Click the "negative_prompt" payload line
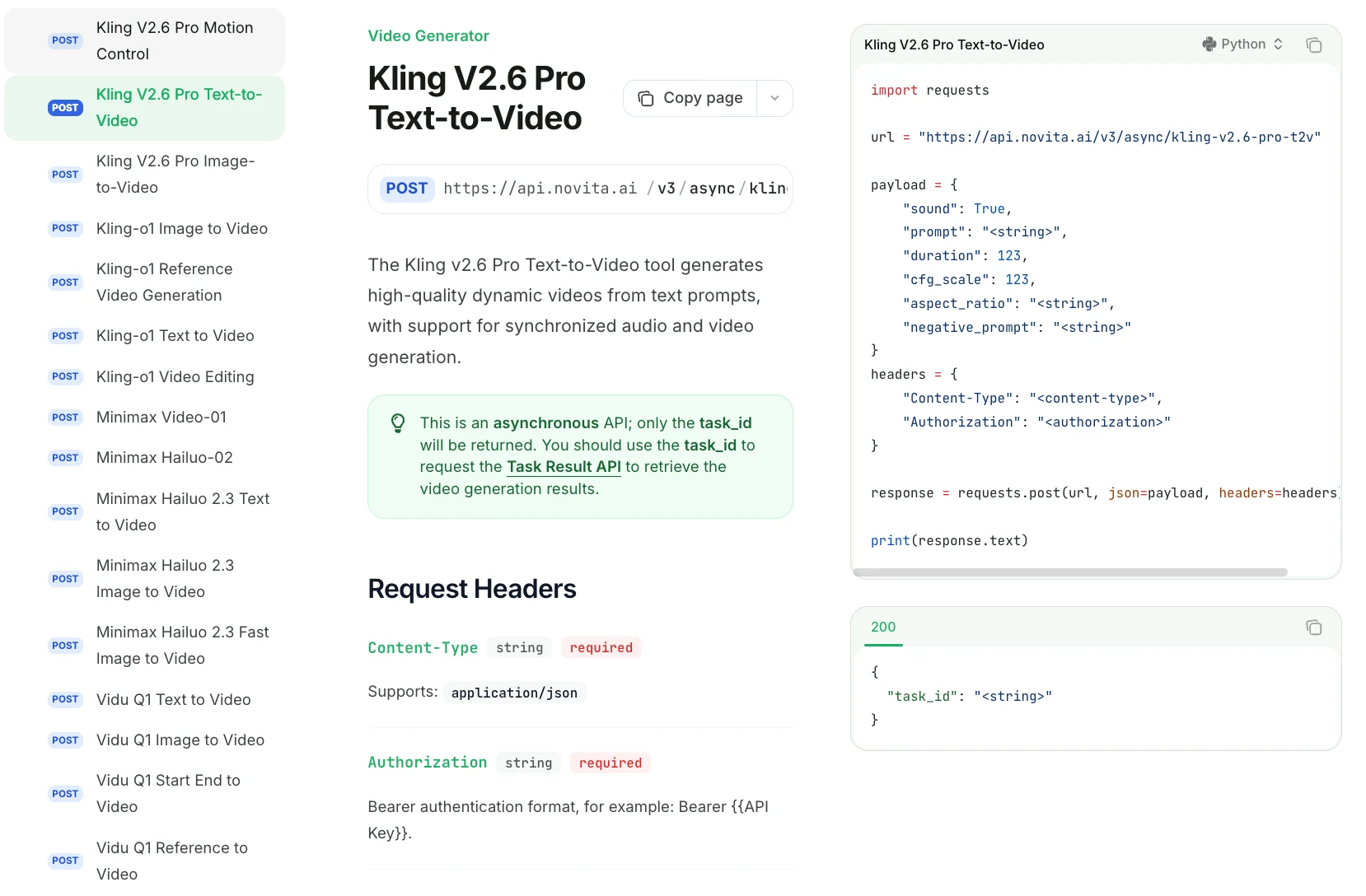Image resolution: width=1366 pixels, height=896 pixels. click(1017, 328)
